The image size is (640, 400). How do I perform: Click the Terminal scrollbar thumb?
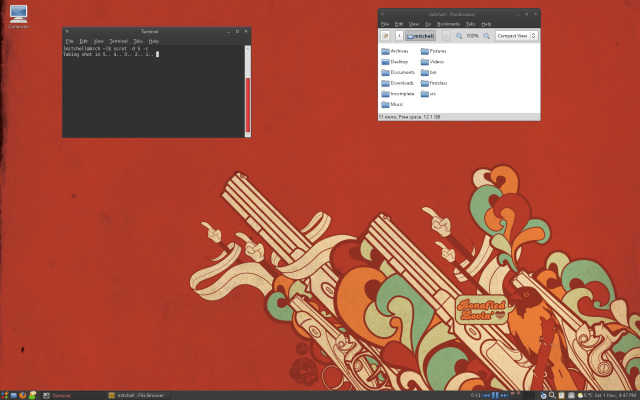click(247, 105)
